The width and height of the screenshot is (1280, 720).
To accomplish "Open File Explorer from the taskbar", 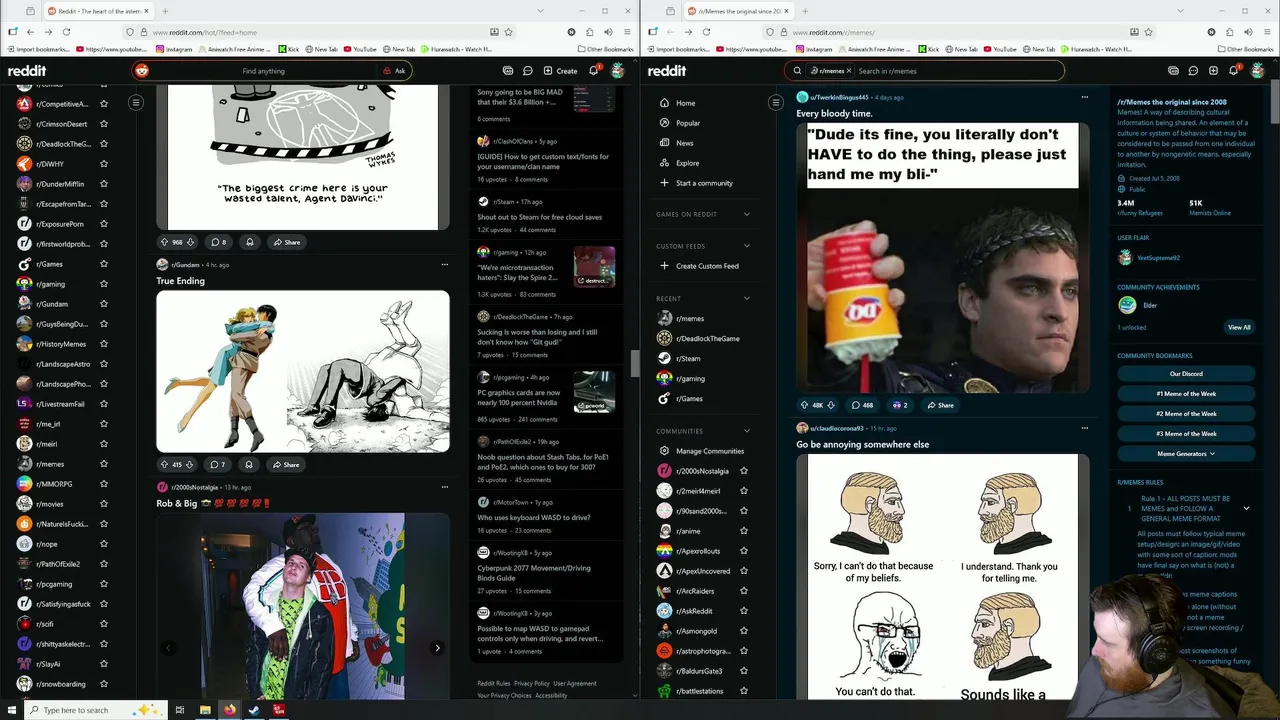I will coord(205,710).
